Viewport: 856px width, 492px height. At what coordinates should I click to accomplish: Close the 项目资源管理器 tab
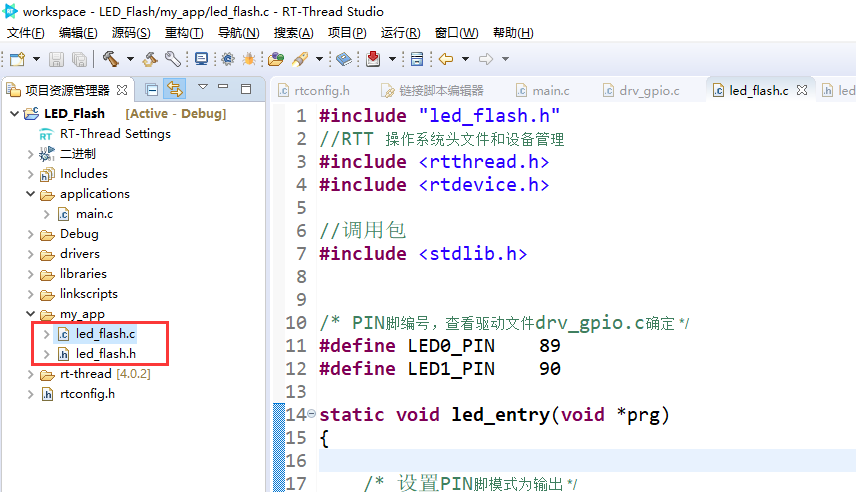pyautogui.click(x=122, y=90)
